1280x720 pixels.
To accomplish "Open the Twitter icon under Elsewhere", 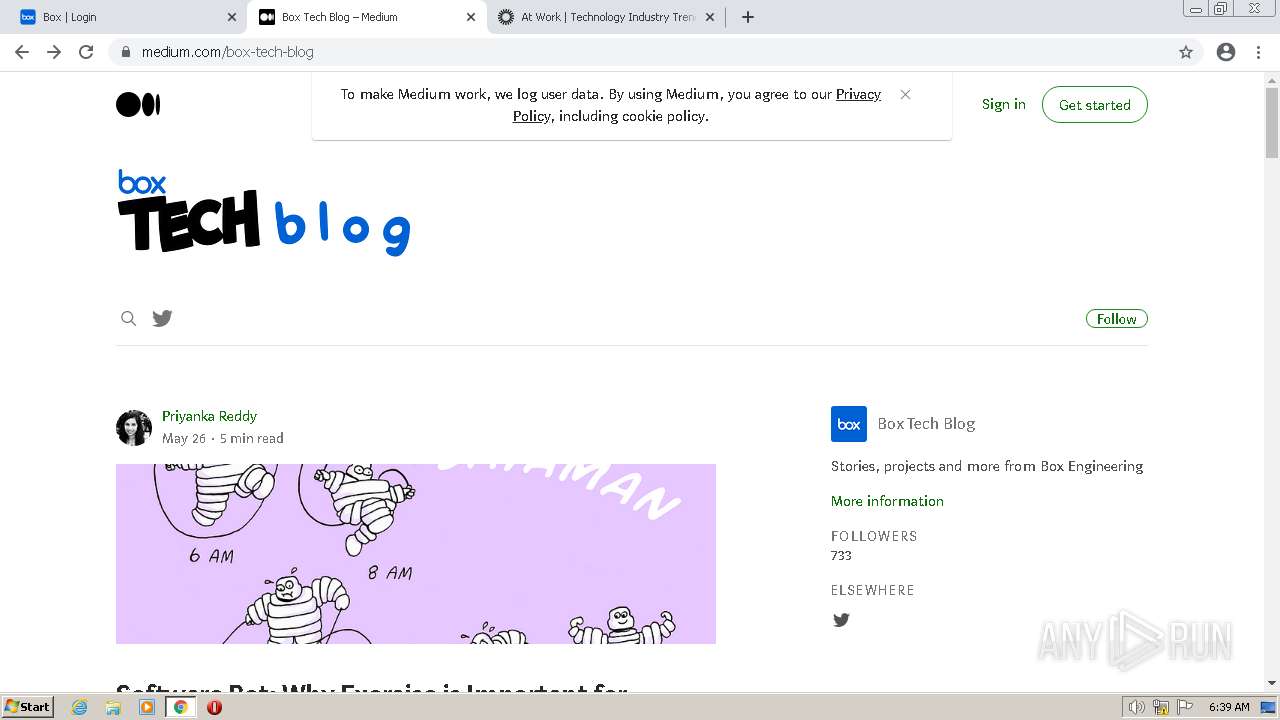I will coord(841,620).
